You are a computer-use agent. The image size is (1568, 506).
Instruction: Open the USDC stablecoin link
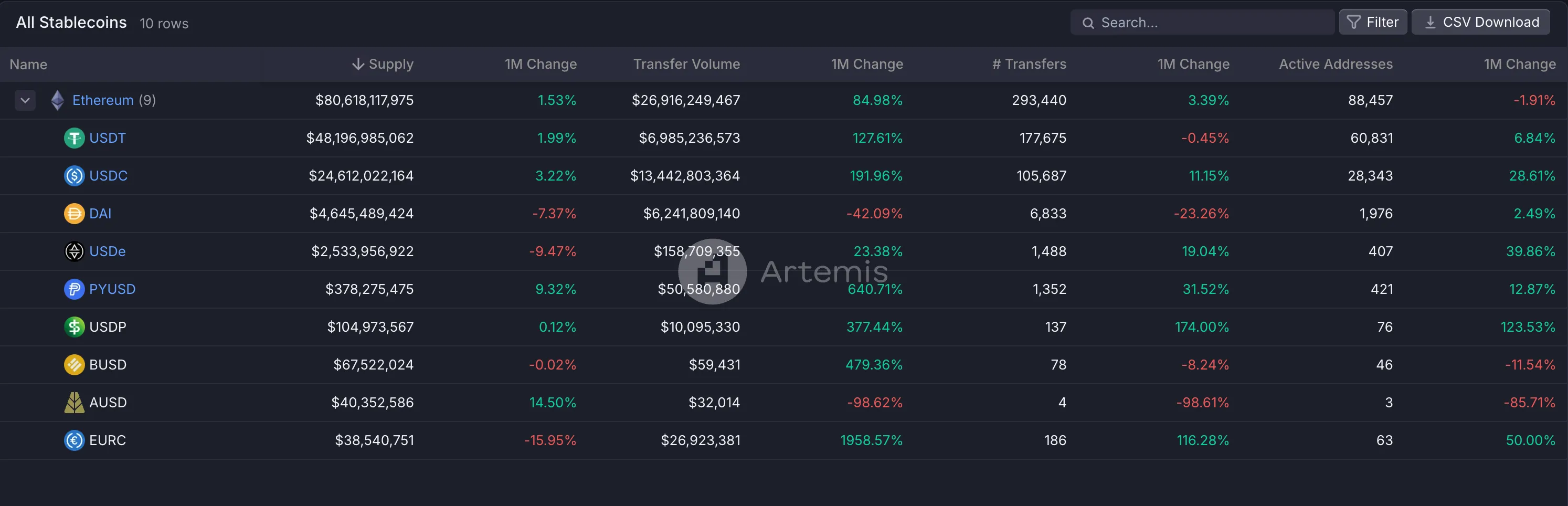pos(108,176)
